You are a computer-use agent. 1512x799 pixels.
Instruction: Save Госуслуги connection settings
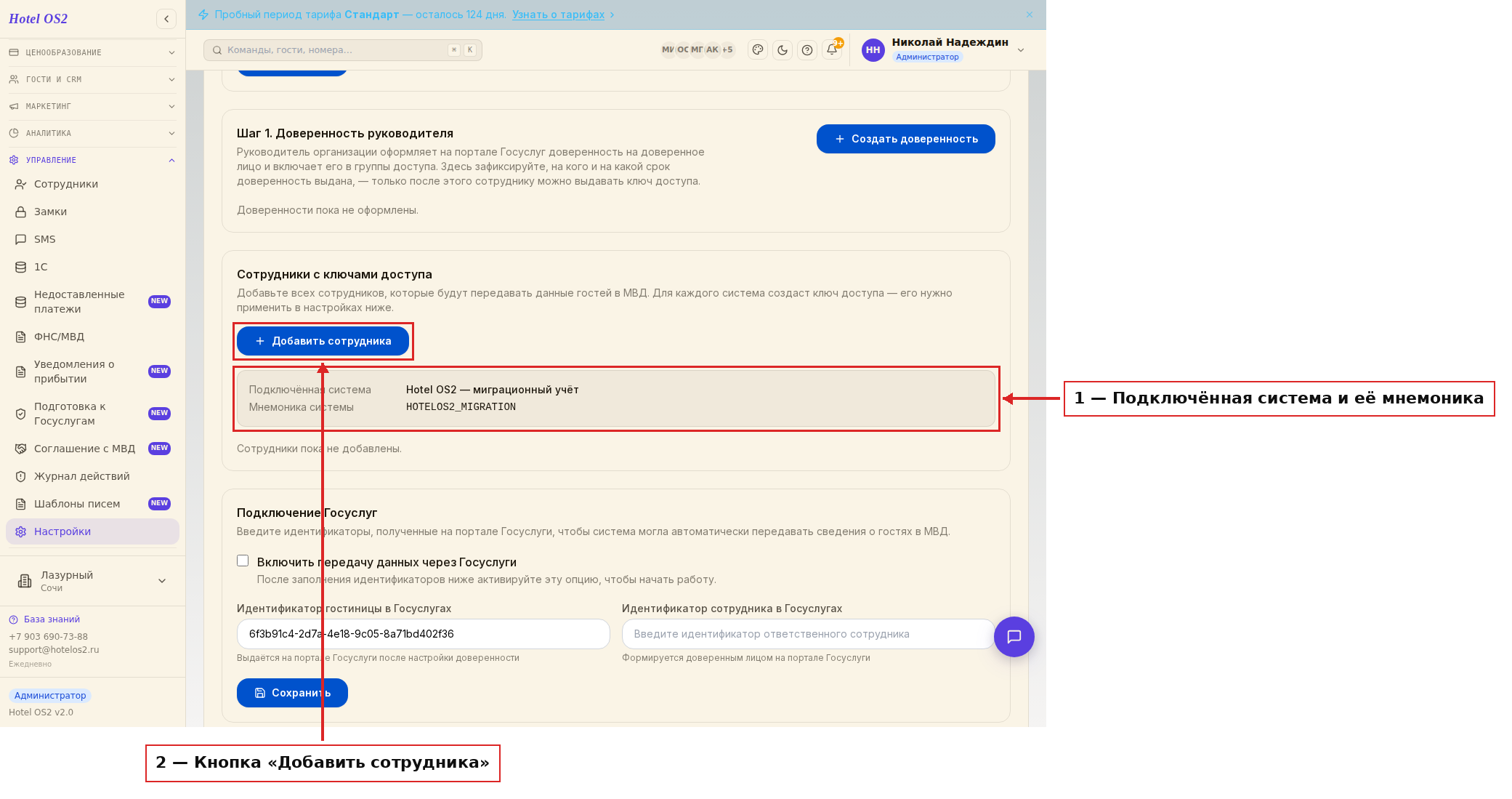pyautogui.click(x=292, y=693)
